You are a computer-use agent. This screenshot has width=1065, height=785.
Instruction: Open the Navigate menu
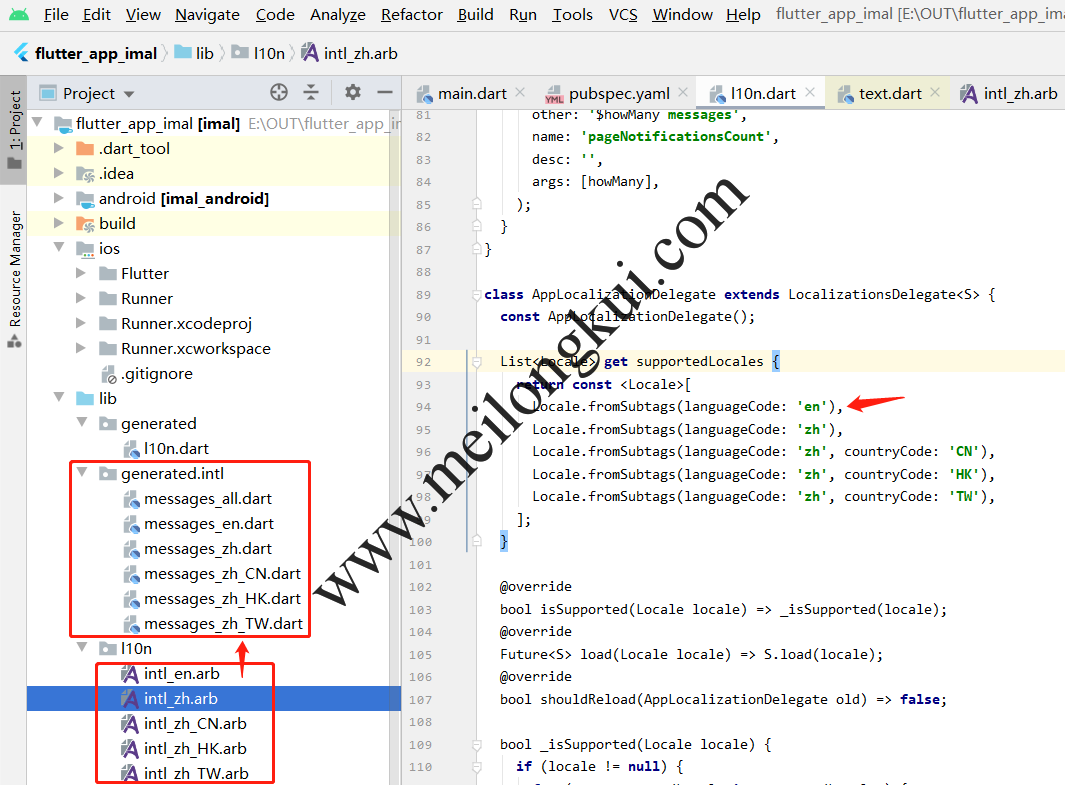click(207, 14)
